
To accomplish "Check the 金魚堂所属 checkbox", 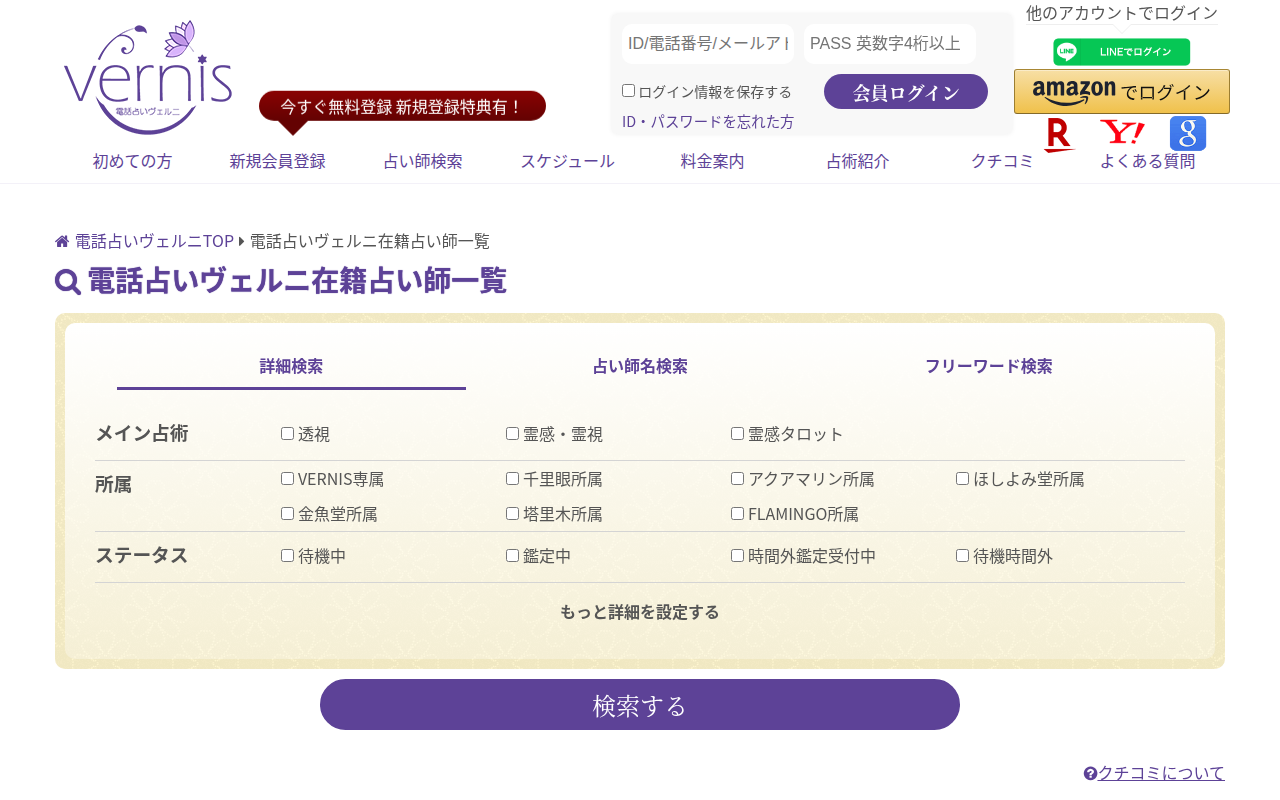I will click(x=287, y=513).
